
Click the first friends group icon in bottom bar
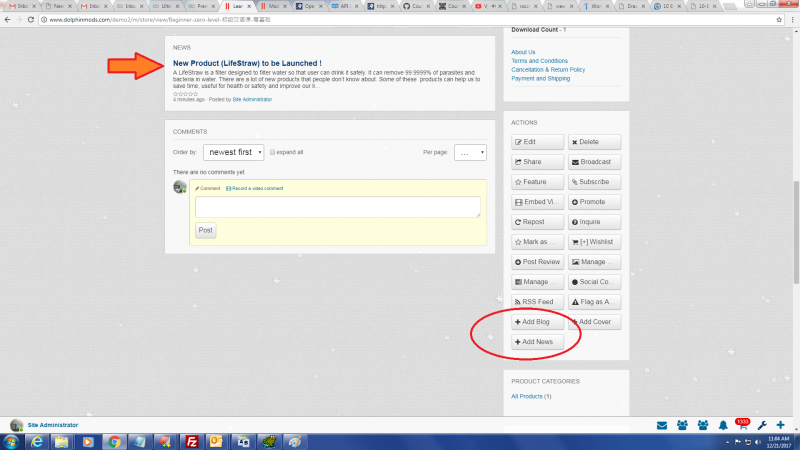pyautogui.click(x=682, y=425)
